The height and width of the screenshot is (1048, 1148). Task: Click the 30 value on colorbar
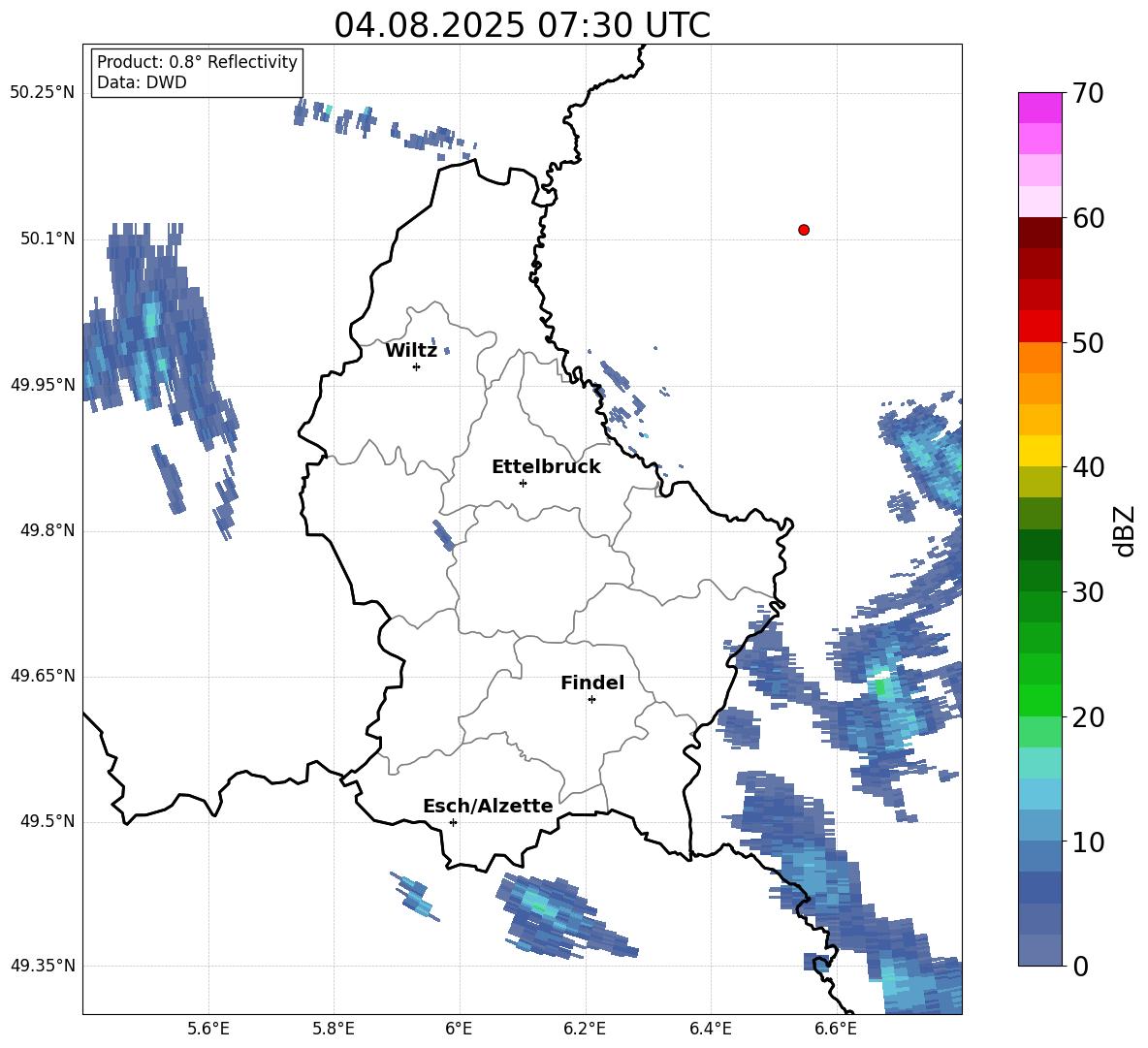click(x=1088, y=592)
